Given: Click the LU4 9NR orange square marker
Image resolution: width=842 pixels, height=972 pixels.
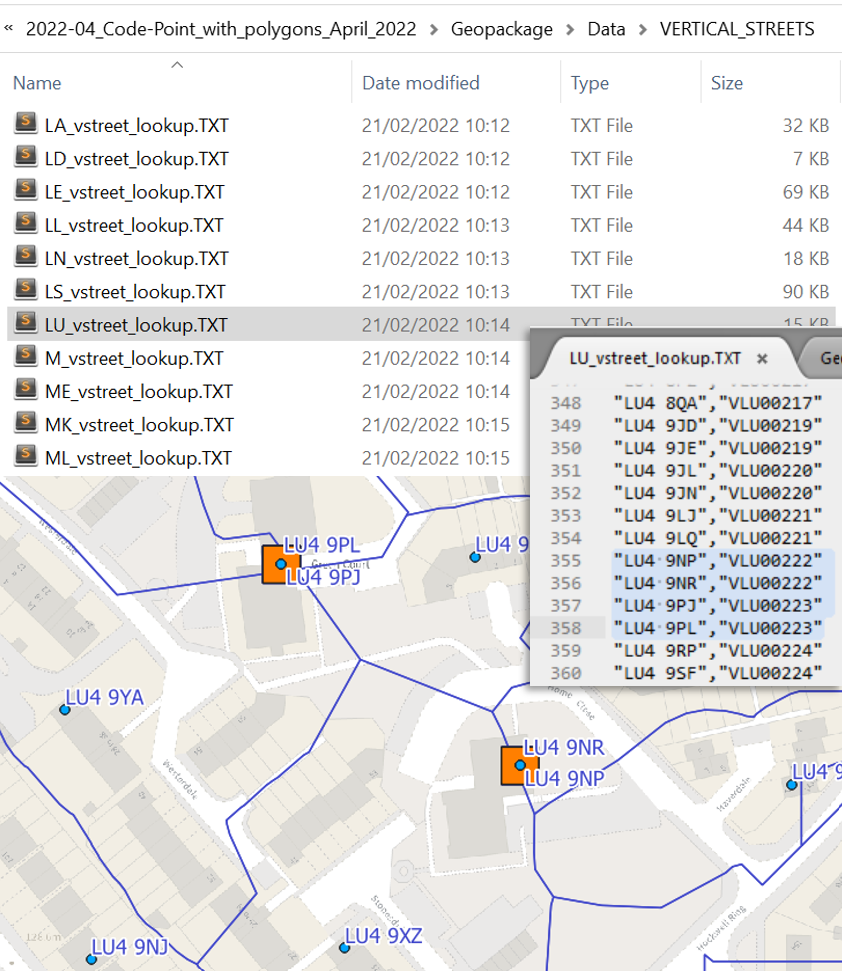Looking at the screenshot, I should (x=518, y=765).
